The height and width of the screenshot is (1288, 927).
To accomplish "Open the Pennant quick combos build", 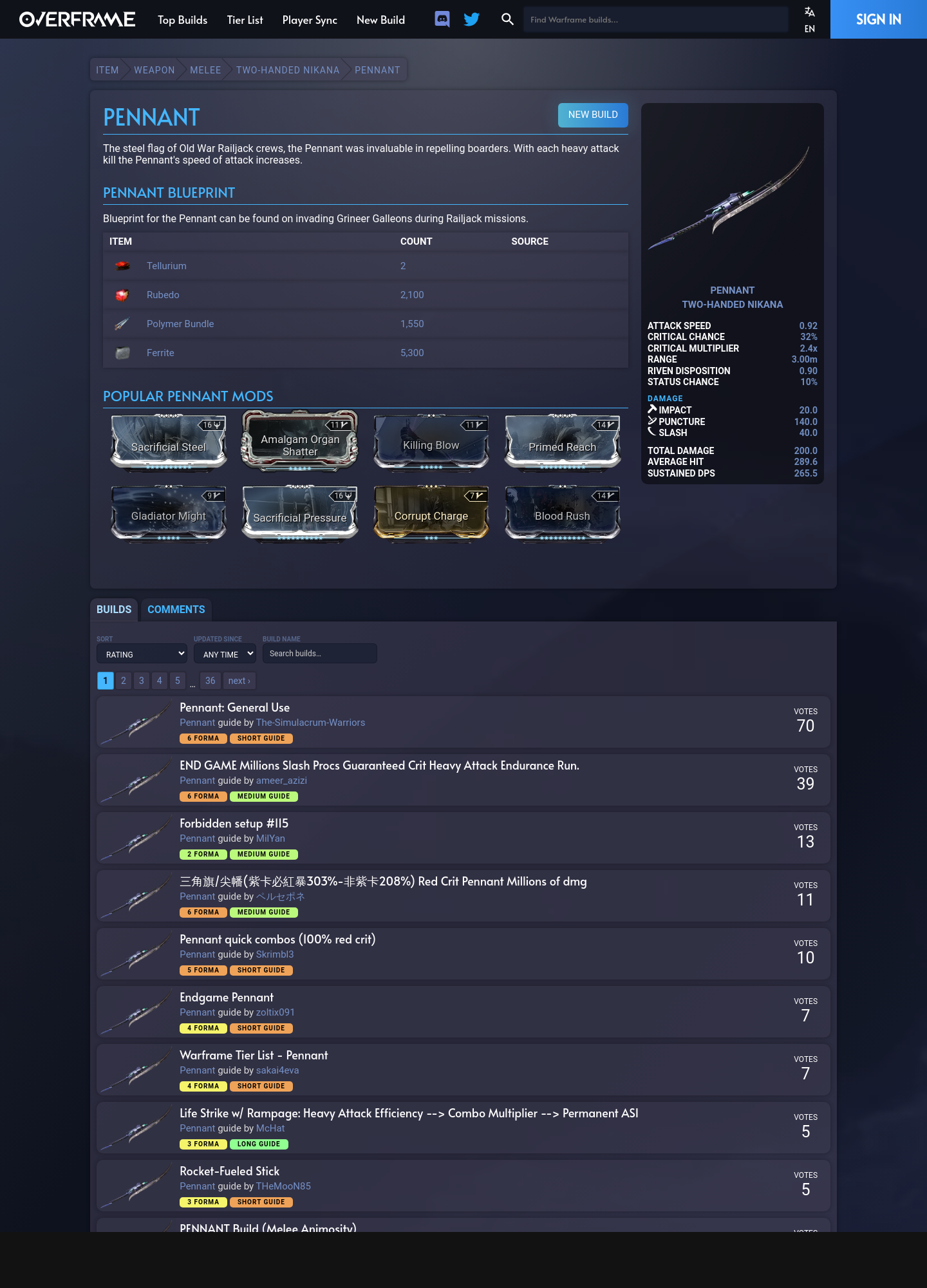I will click(277, 940).
